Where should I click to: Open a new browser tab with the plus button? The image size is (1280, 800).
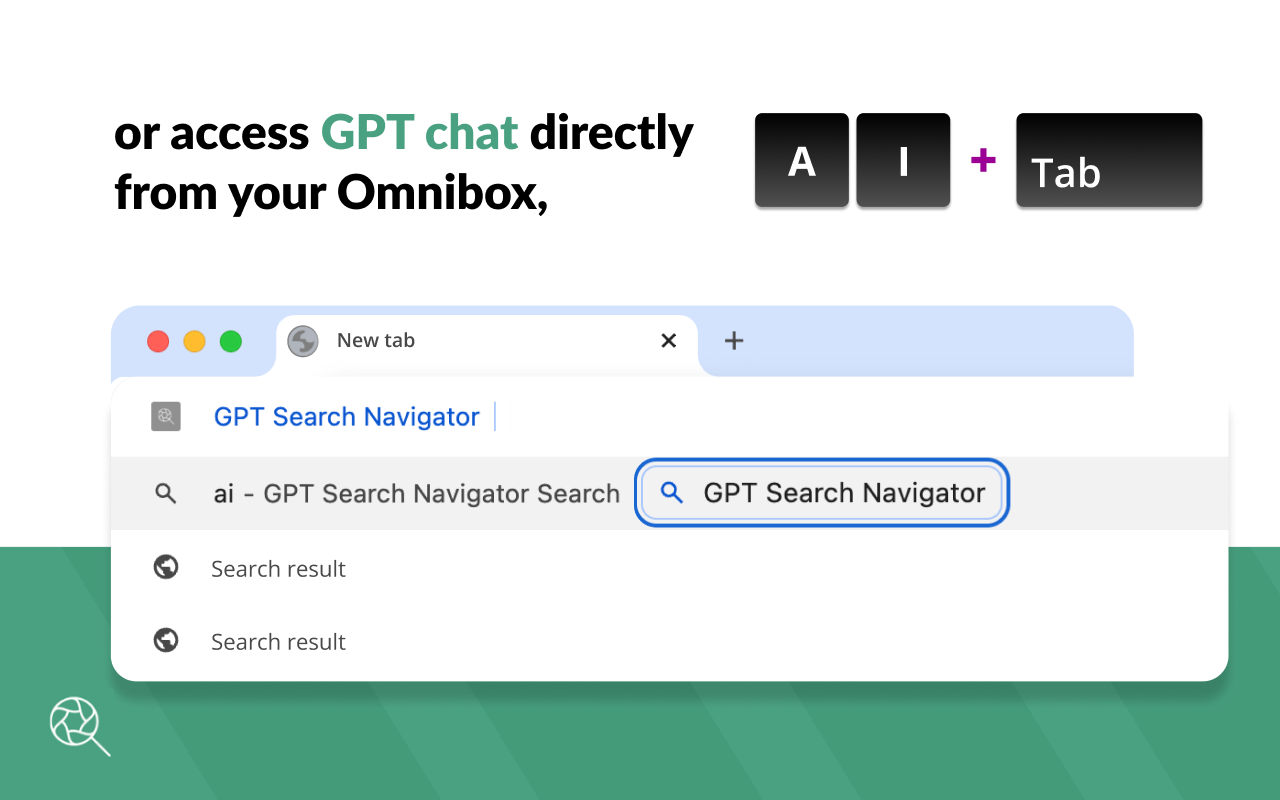tap(734, 341)
